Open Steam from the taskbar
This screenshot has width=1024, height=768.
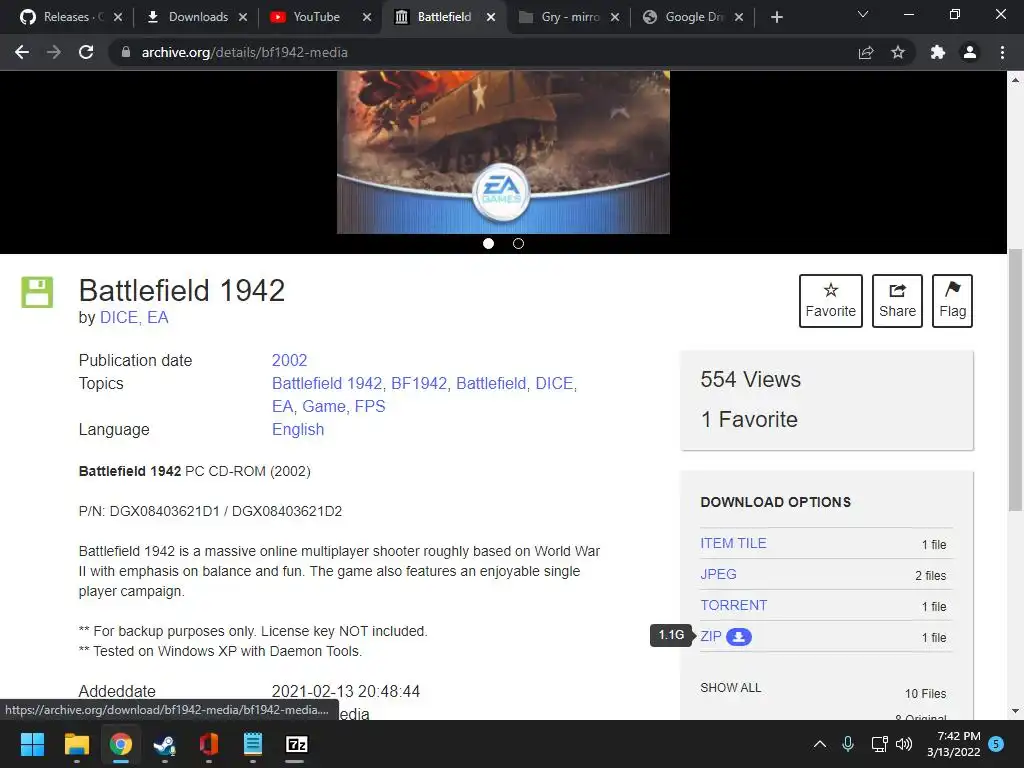pos(165,744)
